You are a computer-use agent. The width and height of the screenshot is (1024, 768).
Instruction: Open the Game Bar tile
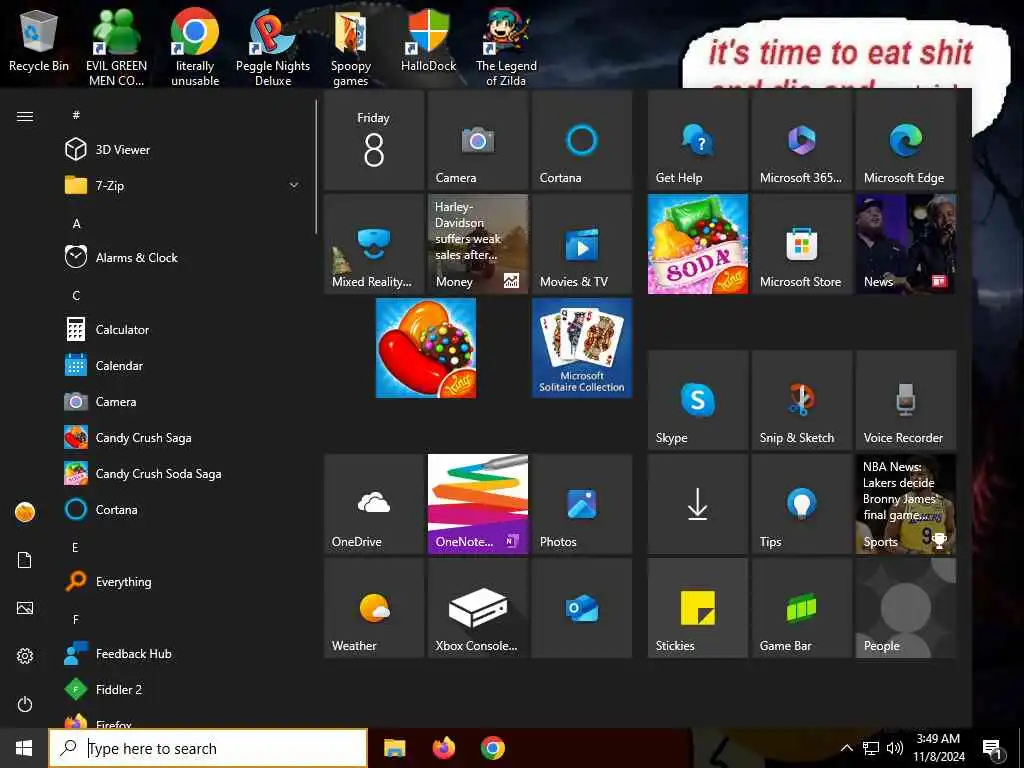pyautogui.click(x=801, y=607)
